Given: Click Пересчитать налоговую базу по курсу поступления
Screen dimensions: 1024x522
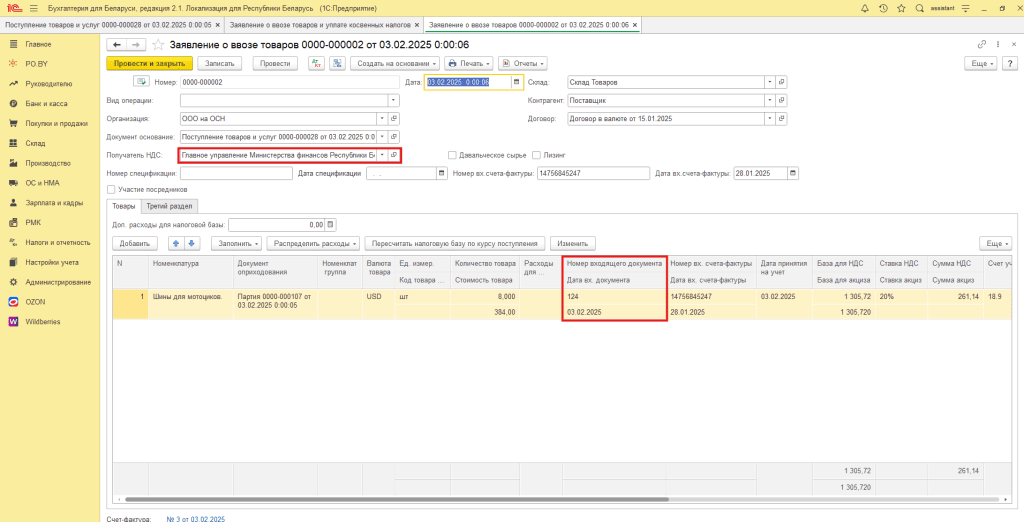Looking at the screenshot, I should [455, 243].
